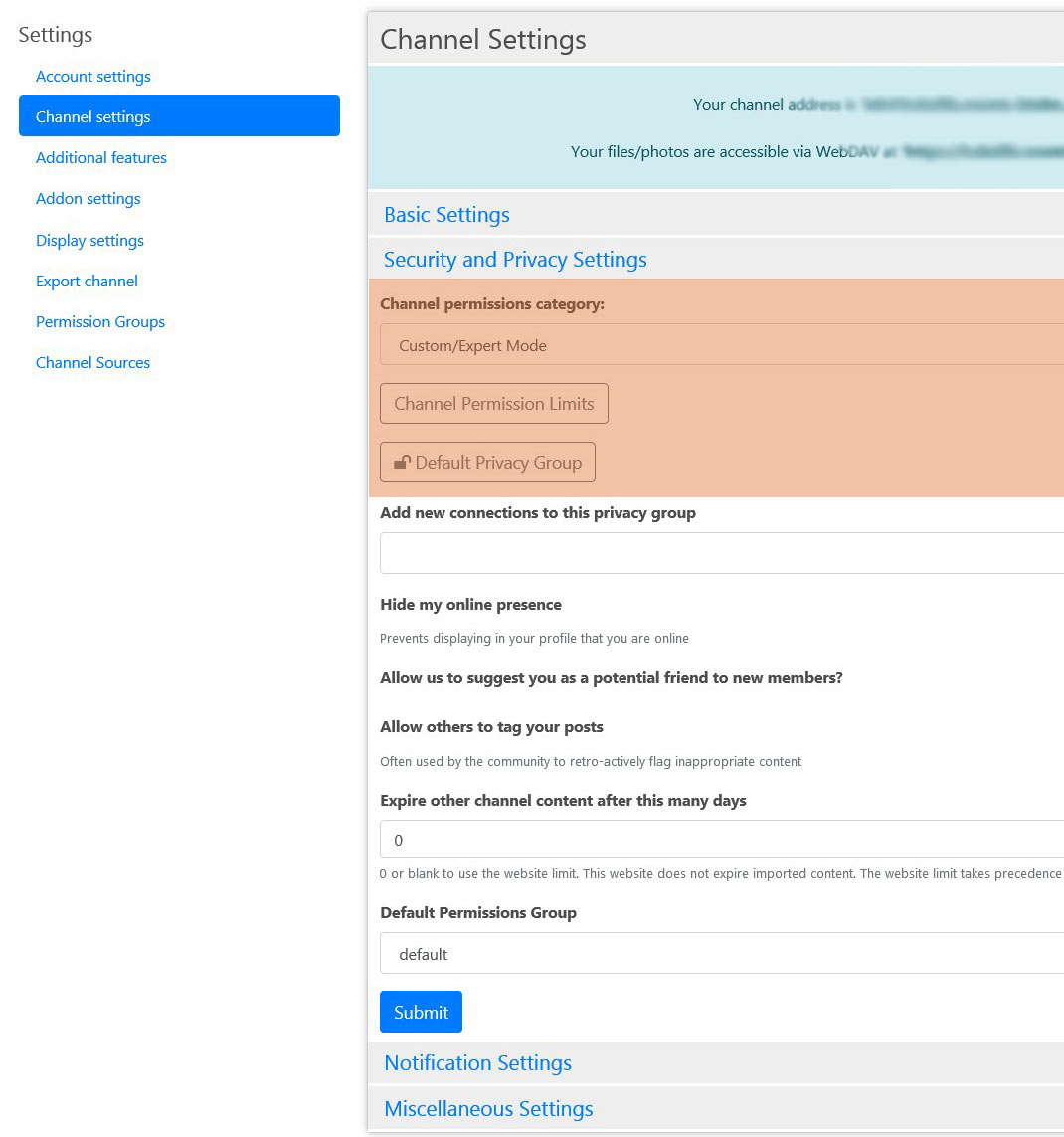Screen dimensions: 1064x1137
Task: Expand Notification Settings section
Action: (x=477, y=1063)
